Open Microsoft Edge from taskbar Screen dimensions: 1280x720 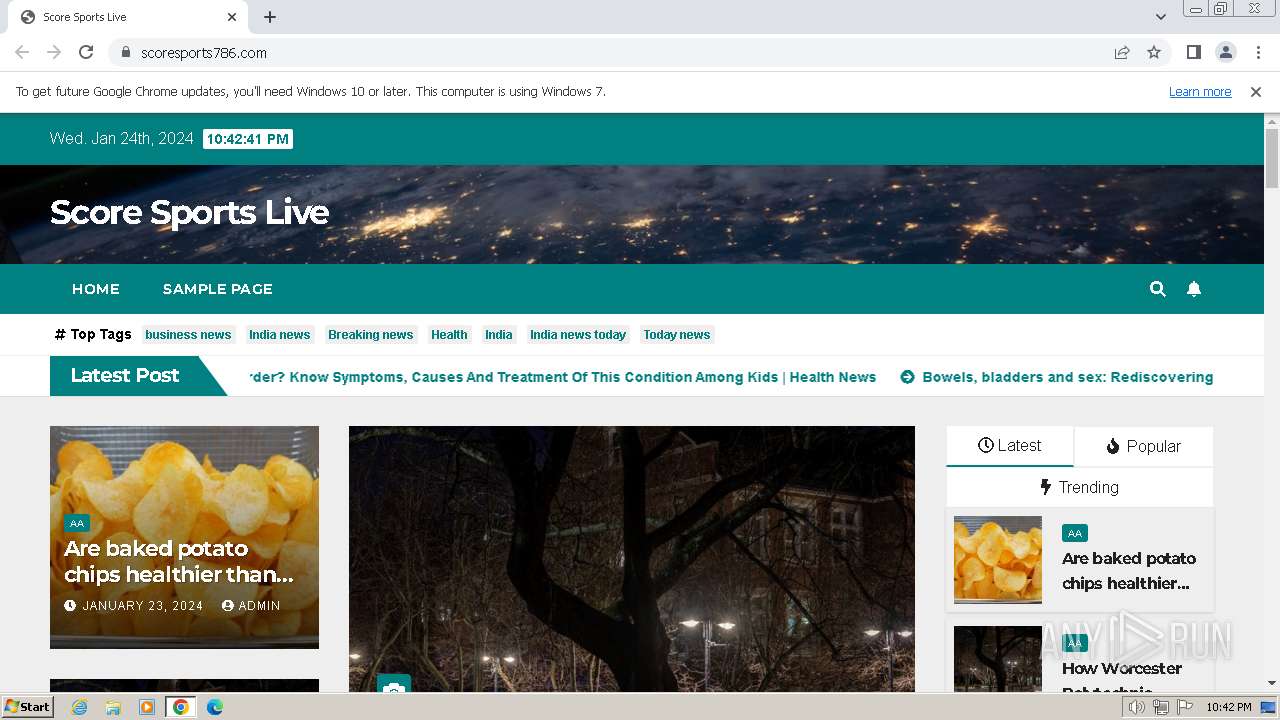pyautogui.click(x=215, y=707)
